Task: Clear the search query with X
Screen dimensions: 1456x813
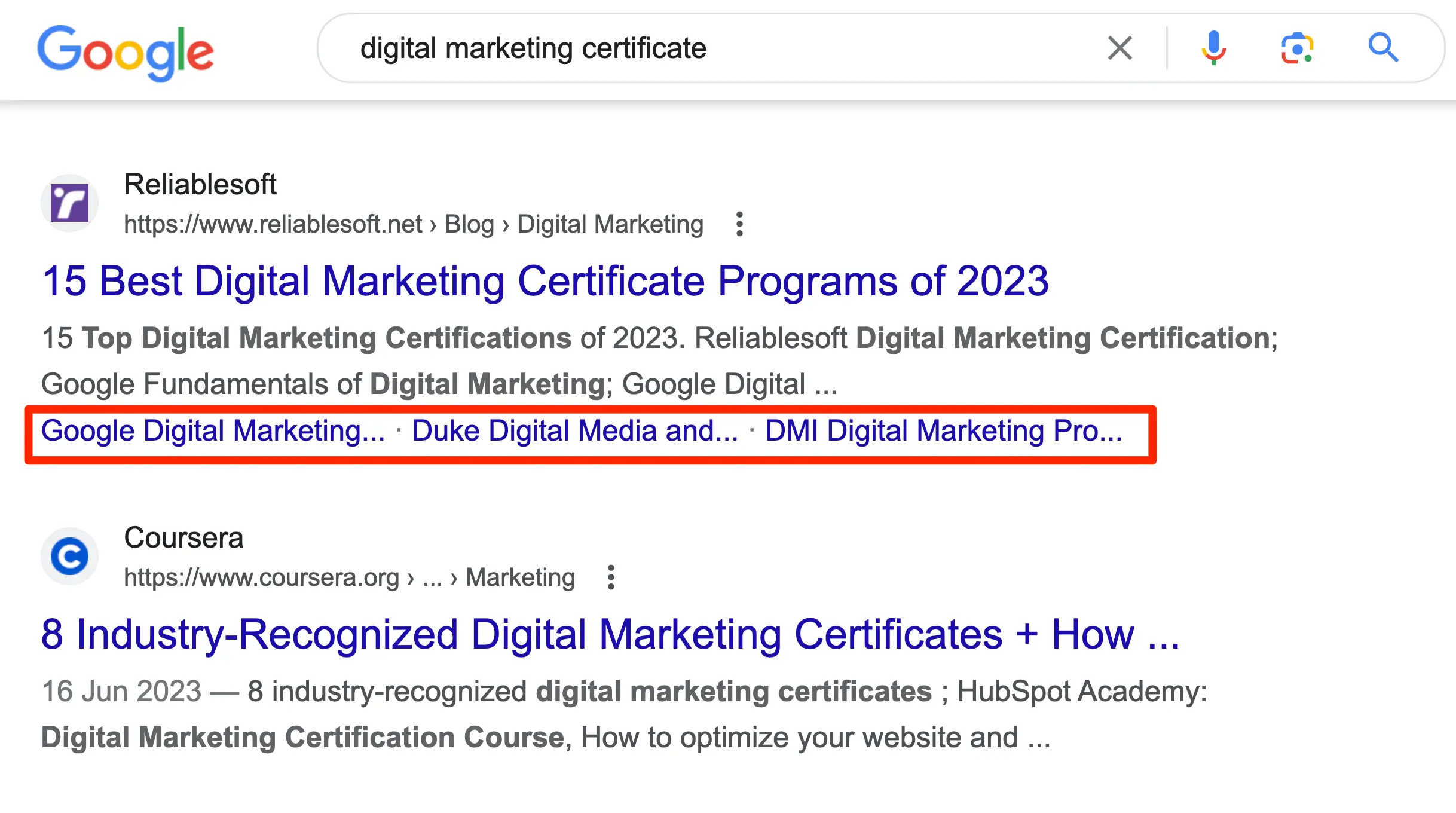Action: pos(1119,48)
